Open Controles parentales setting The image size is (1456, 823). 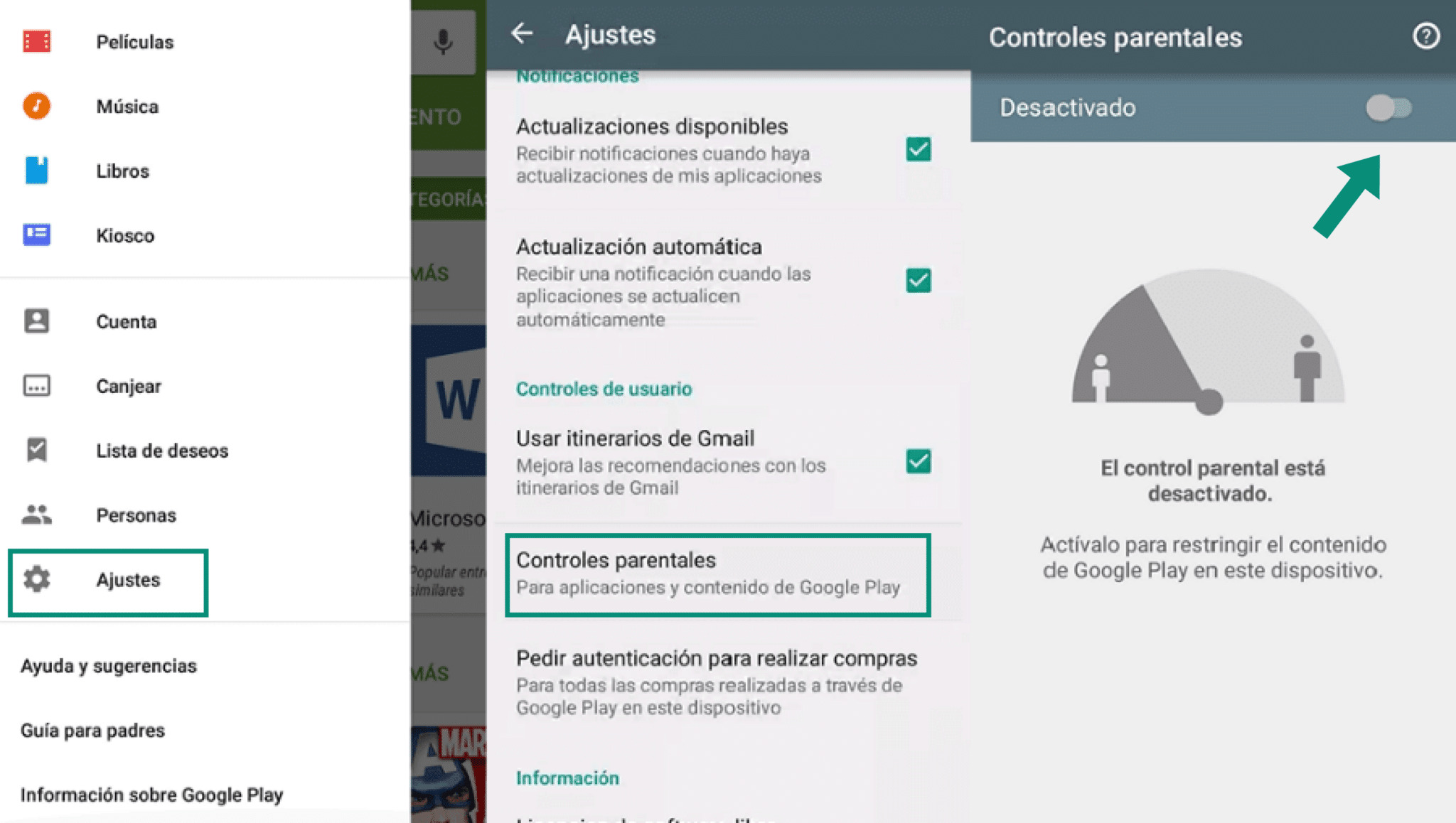pos(717,575)
